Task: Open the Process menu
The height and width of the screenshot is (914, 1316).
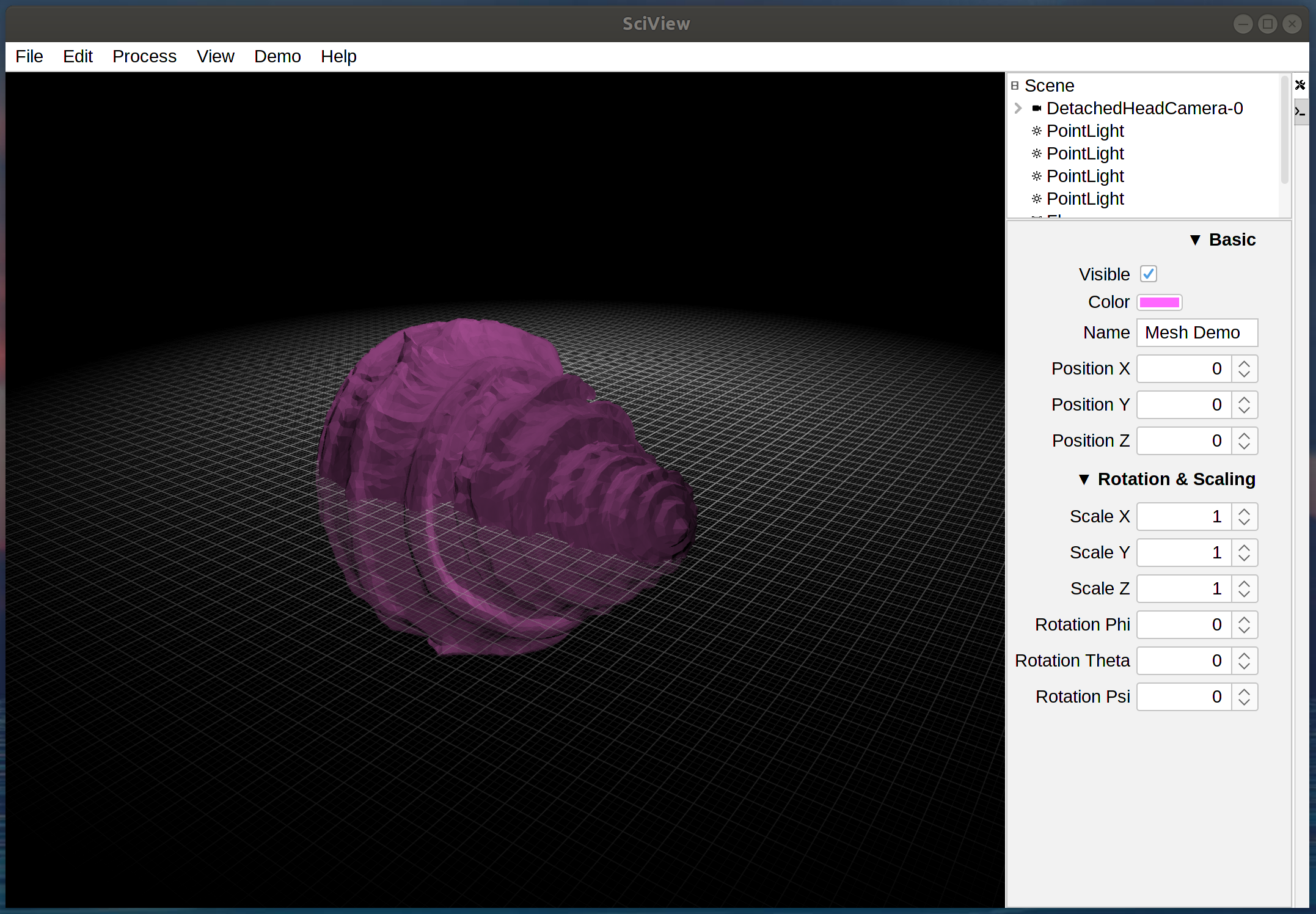Action: click(144, 56)
